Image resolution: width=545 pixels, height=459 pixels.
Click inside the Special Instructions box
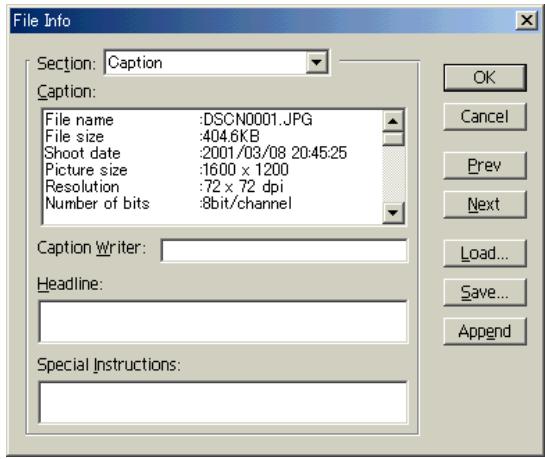(x=223, y=402)
